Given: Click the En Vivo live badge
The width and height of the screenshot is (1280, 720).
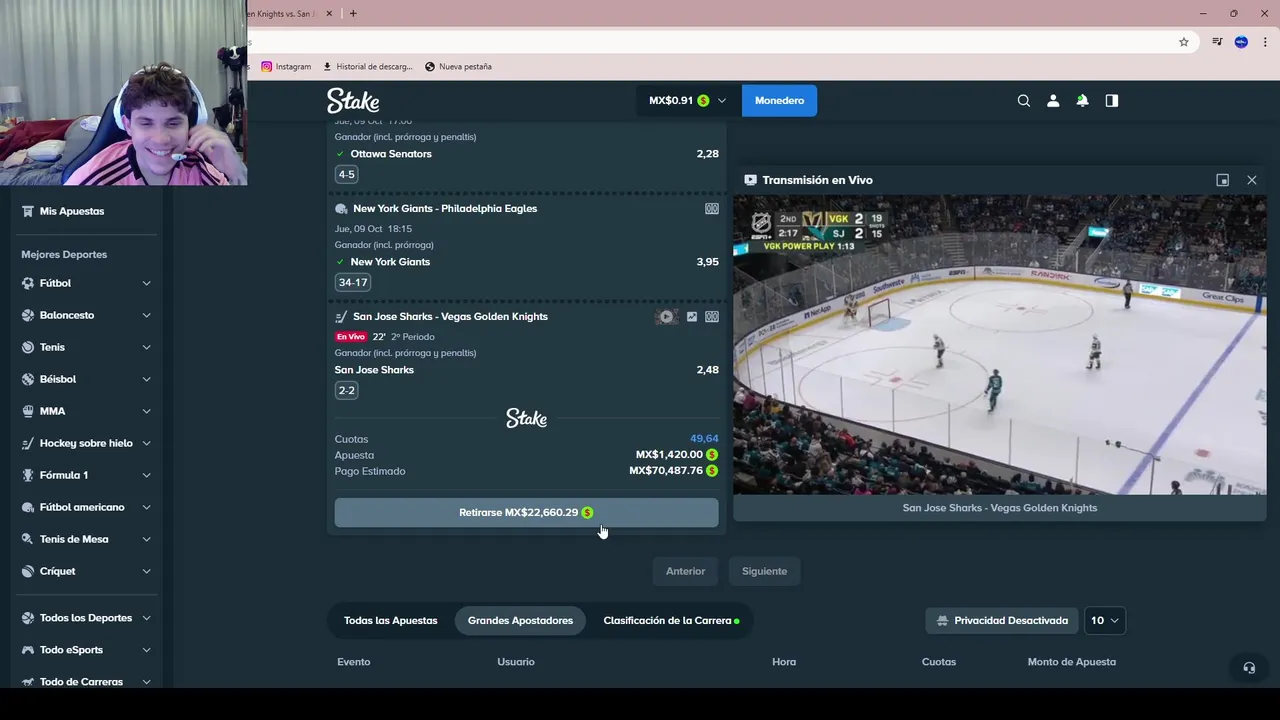Looking at the screenshot, I should (351, 337).
